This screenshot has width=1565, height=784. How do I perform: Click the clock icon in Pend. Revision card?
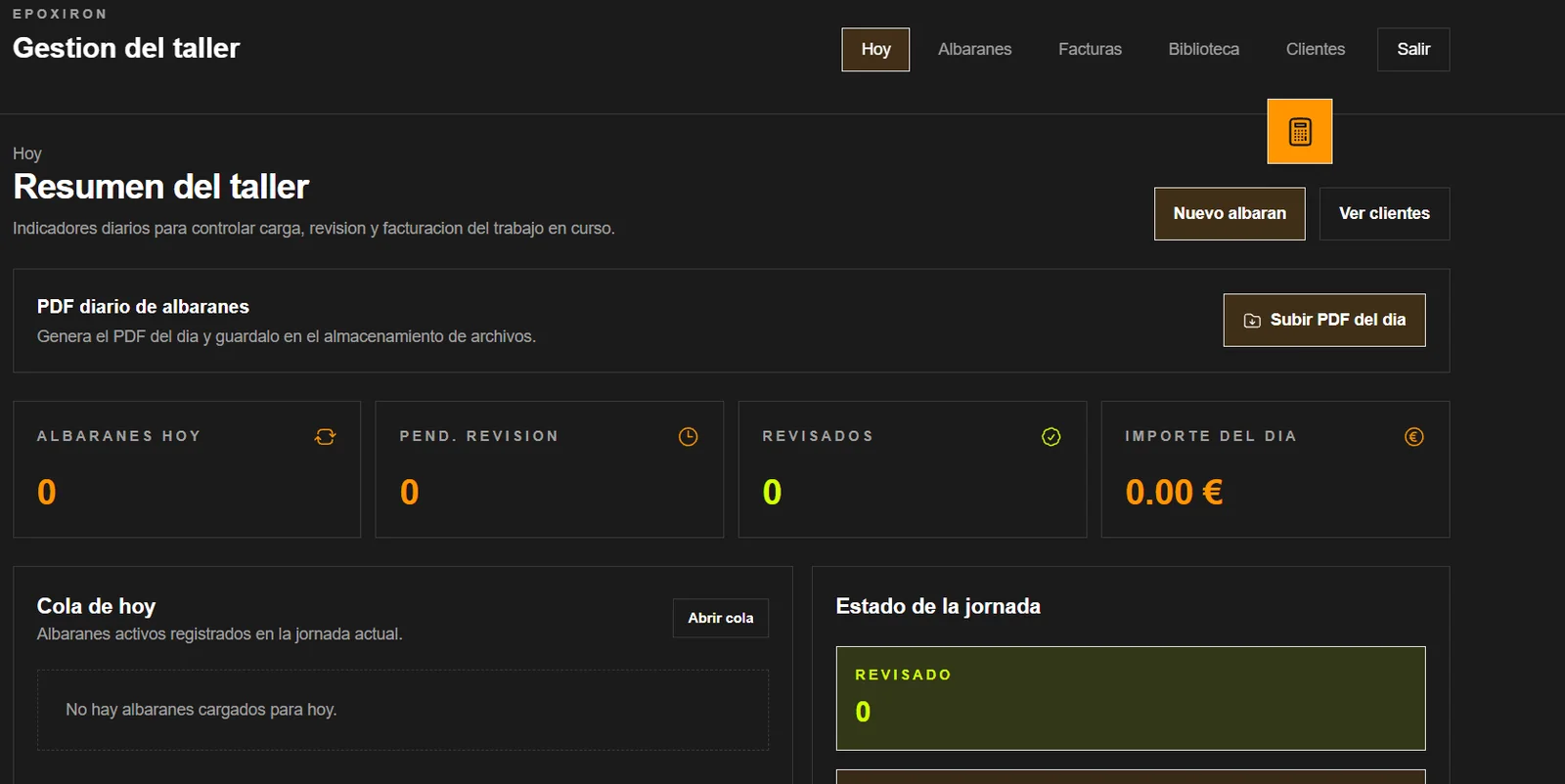[689, 437]
